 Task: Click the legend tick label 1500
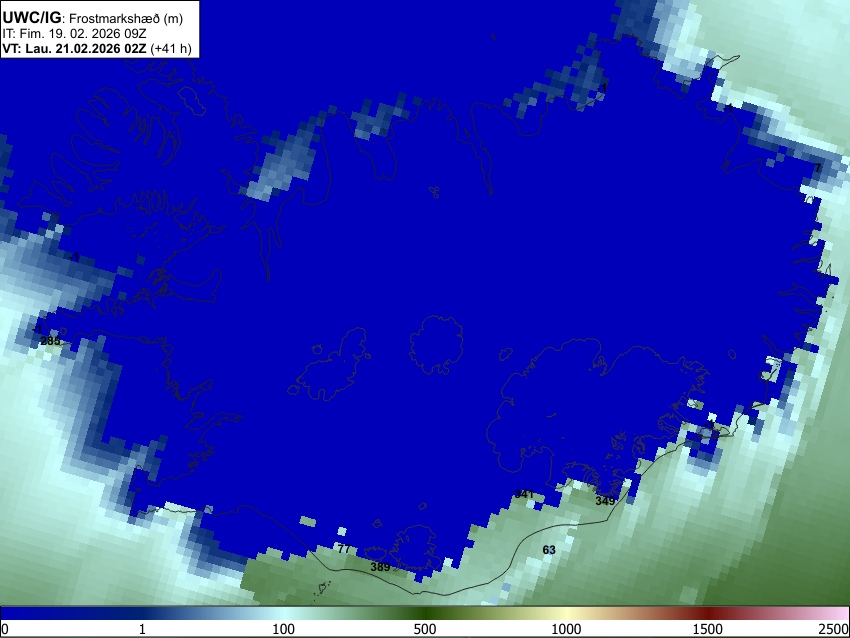(x=707, y=629)
